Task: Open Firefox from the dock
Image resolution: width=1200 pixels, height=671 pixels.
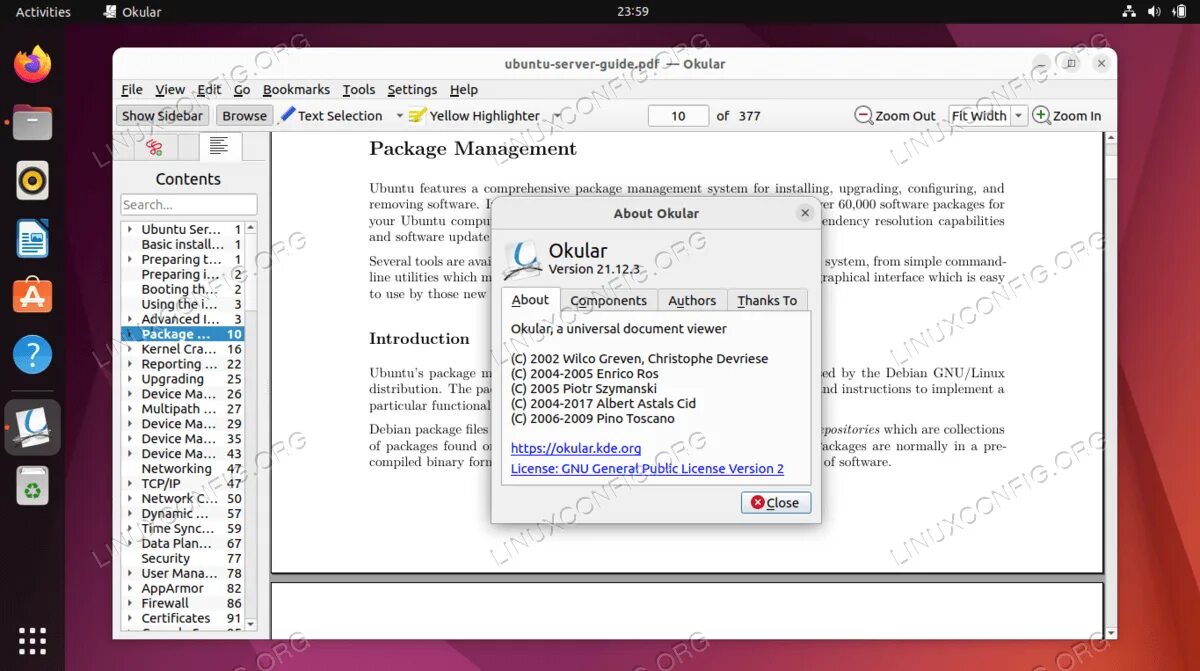Action: click(x=32, y=64)
